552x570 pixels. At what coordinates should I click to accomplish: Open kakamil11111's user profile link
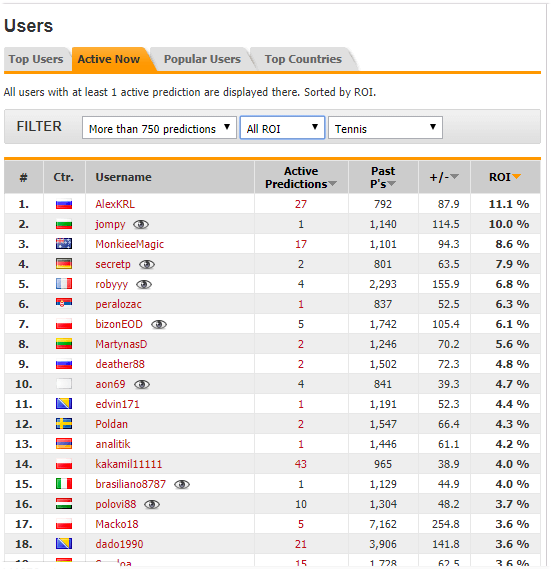pos(129,464)
